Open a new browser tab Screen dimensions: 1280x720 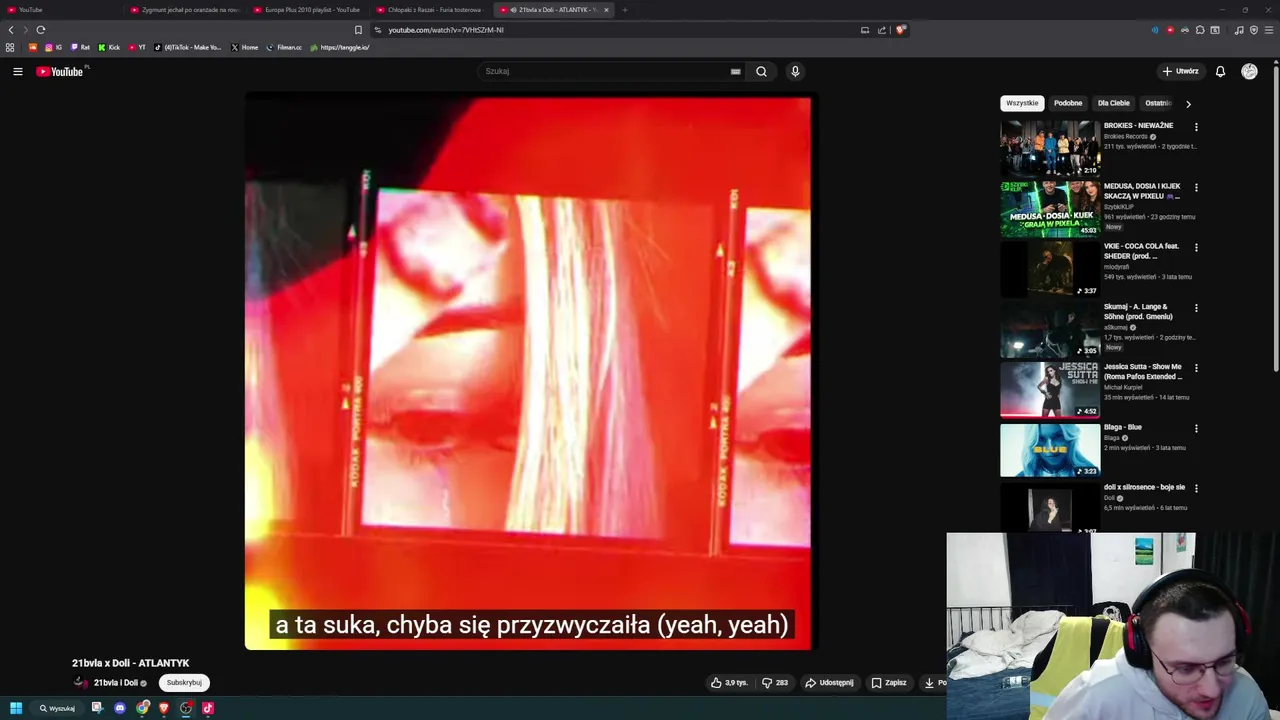point(625,10)
